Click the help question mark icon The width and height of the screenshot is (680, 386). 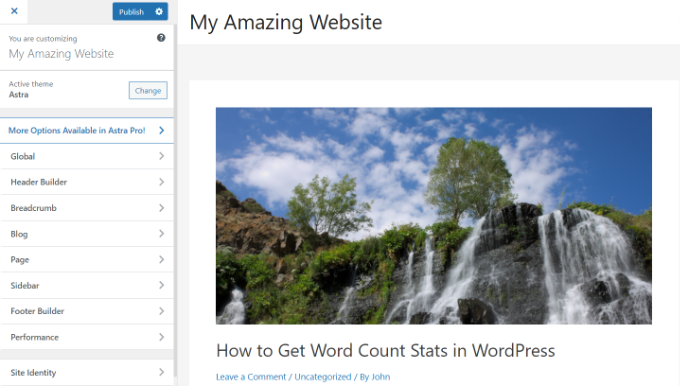(x=161, y=38)
